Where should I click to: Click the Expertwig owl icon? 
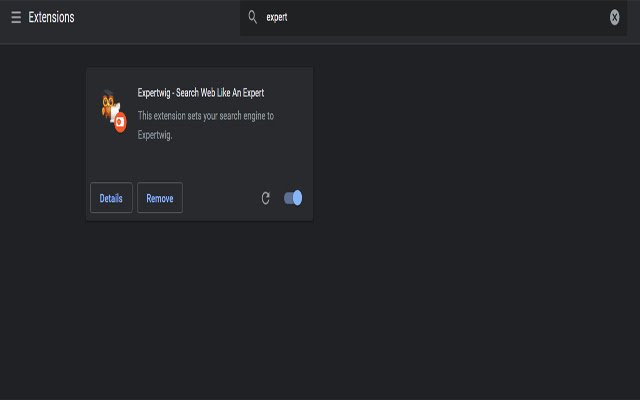click(114, 111)
